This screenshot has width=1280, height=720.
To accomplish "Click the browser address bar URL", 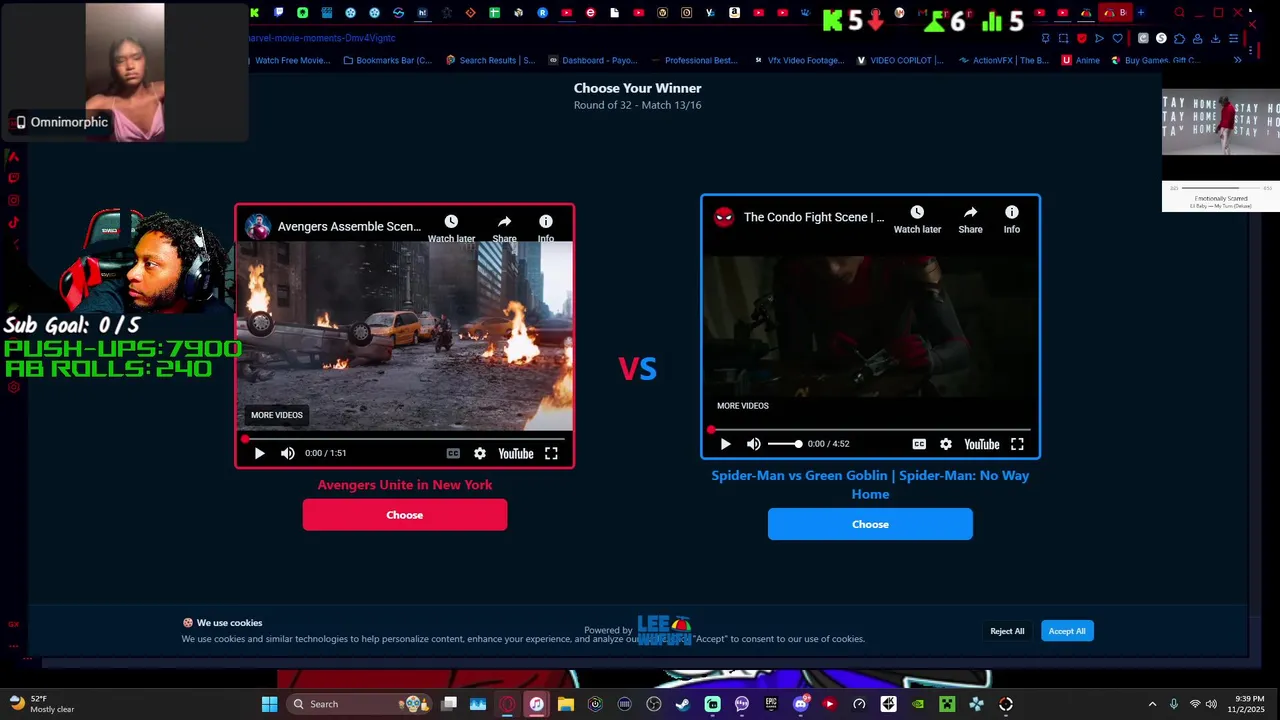I will point(321,38).
